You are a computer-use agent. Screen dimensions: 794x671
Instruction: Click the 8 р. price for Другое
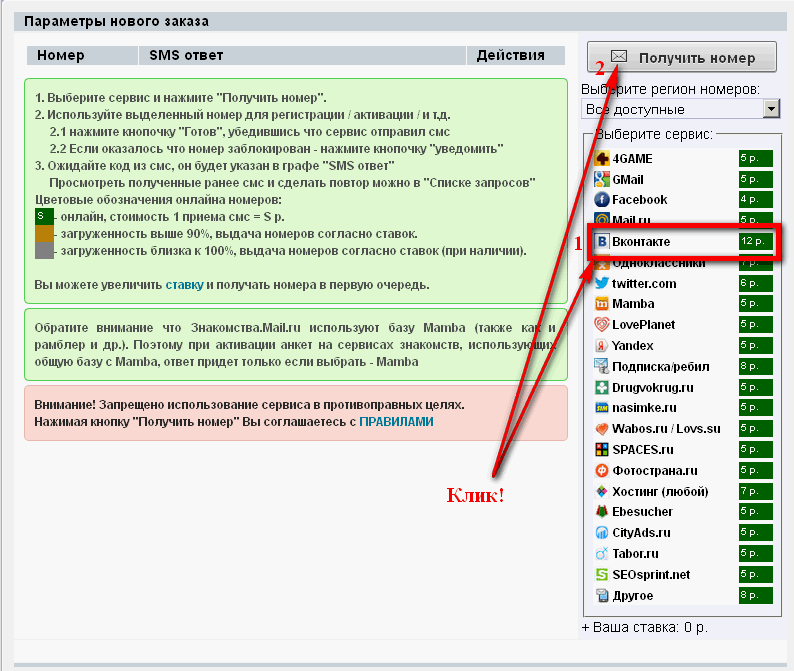click(756, 596)
